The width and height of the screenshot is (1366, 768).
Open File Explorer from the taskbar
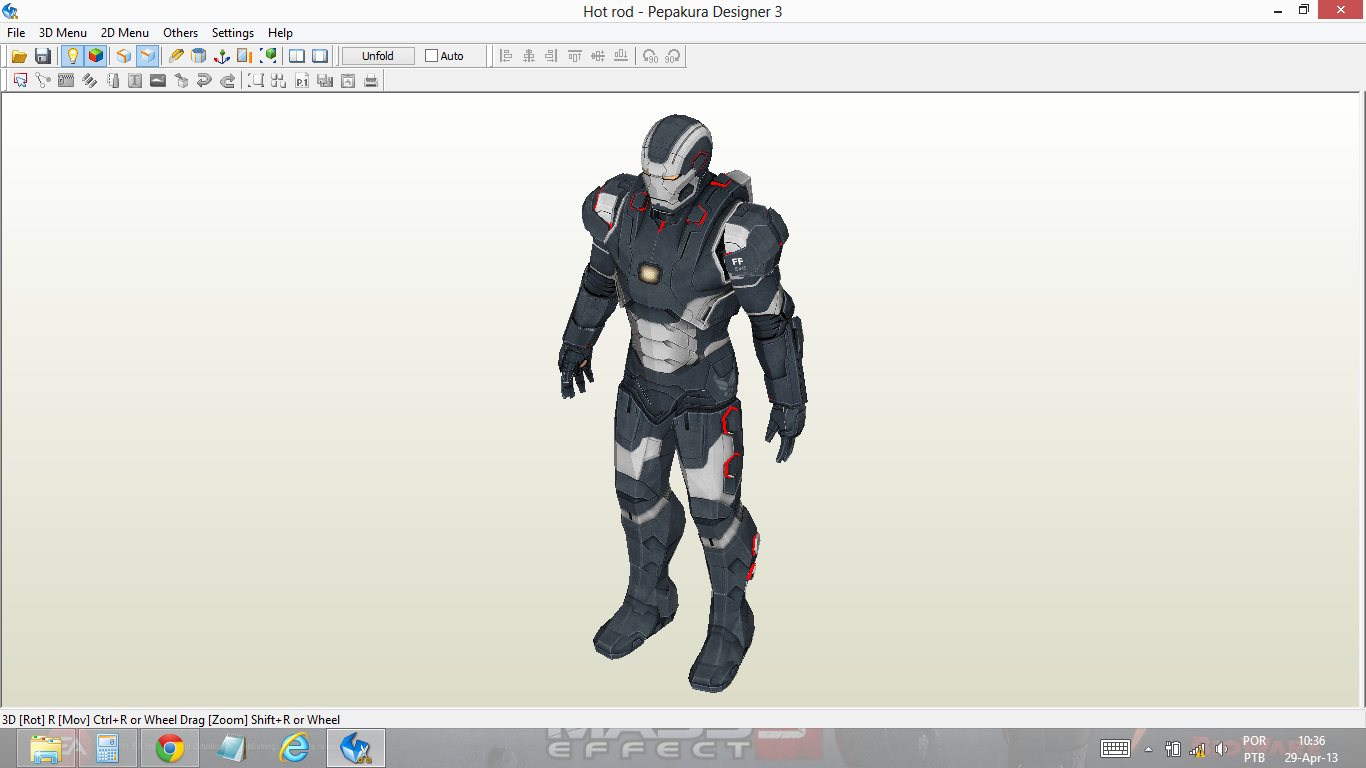click(x=46, y=748)
